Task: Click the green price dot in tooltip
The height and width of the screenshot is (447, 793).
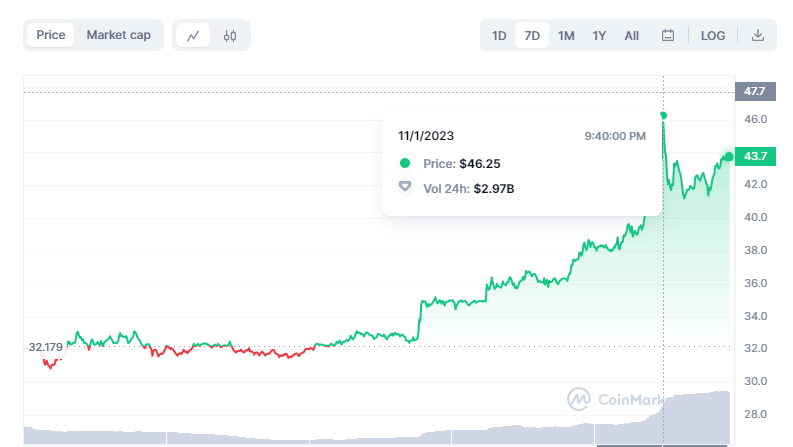Action: [x=405, y=163]
